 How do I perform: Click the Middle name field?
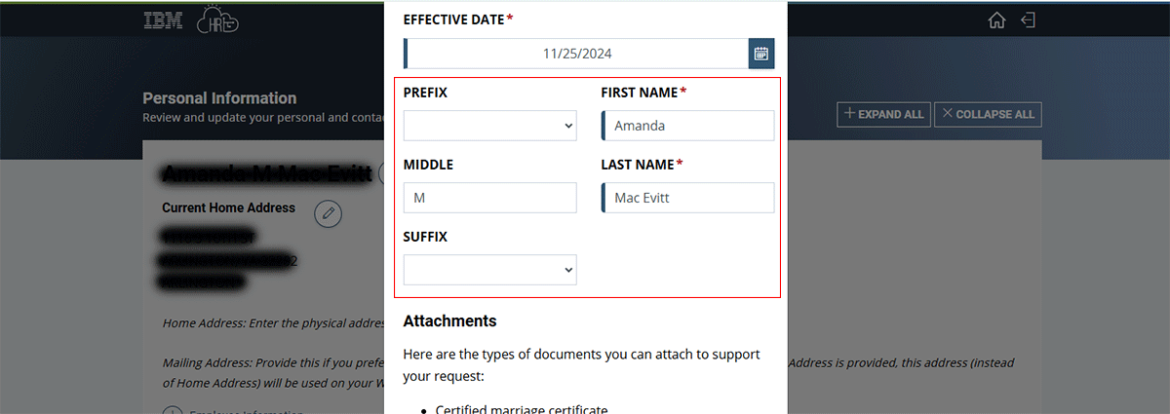pyautogui.click(x=490, y=198)
